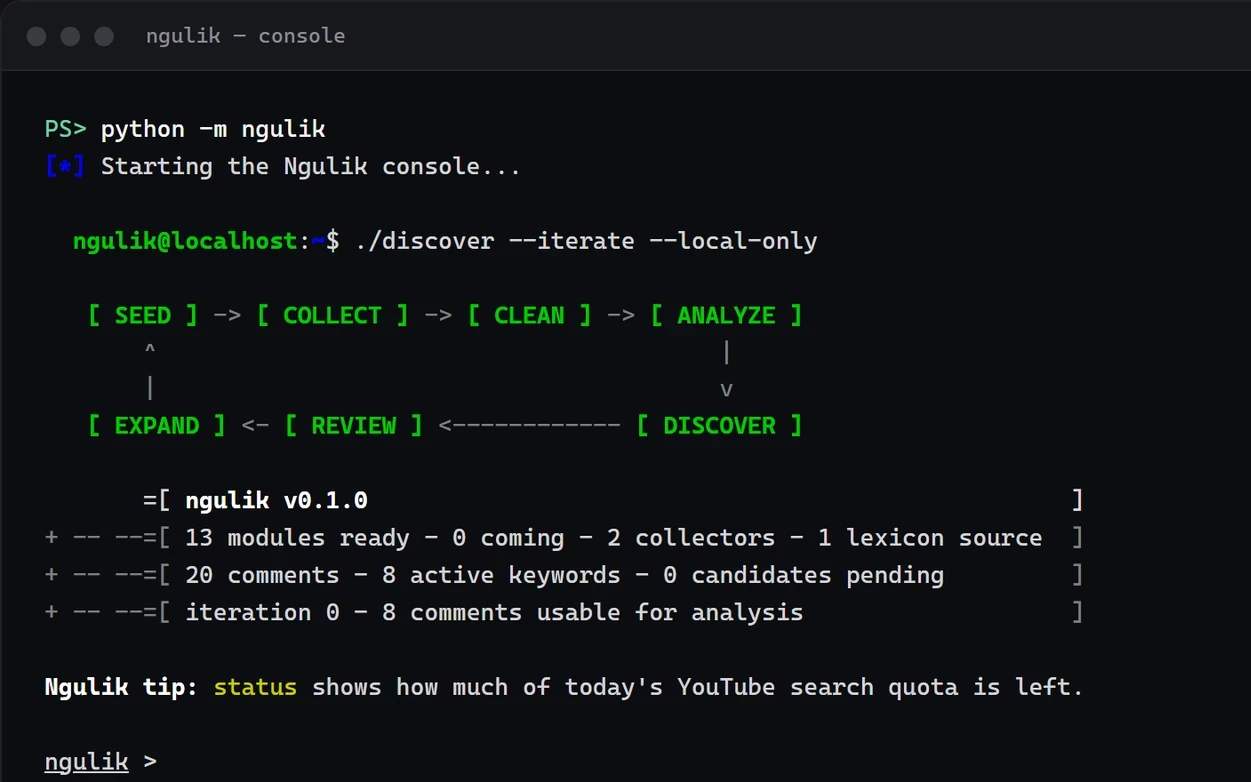This screenshot has height=782, width=1251.
Task: Click '8 comments usable for analysis' text
Action: click(x=593, y=612)
